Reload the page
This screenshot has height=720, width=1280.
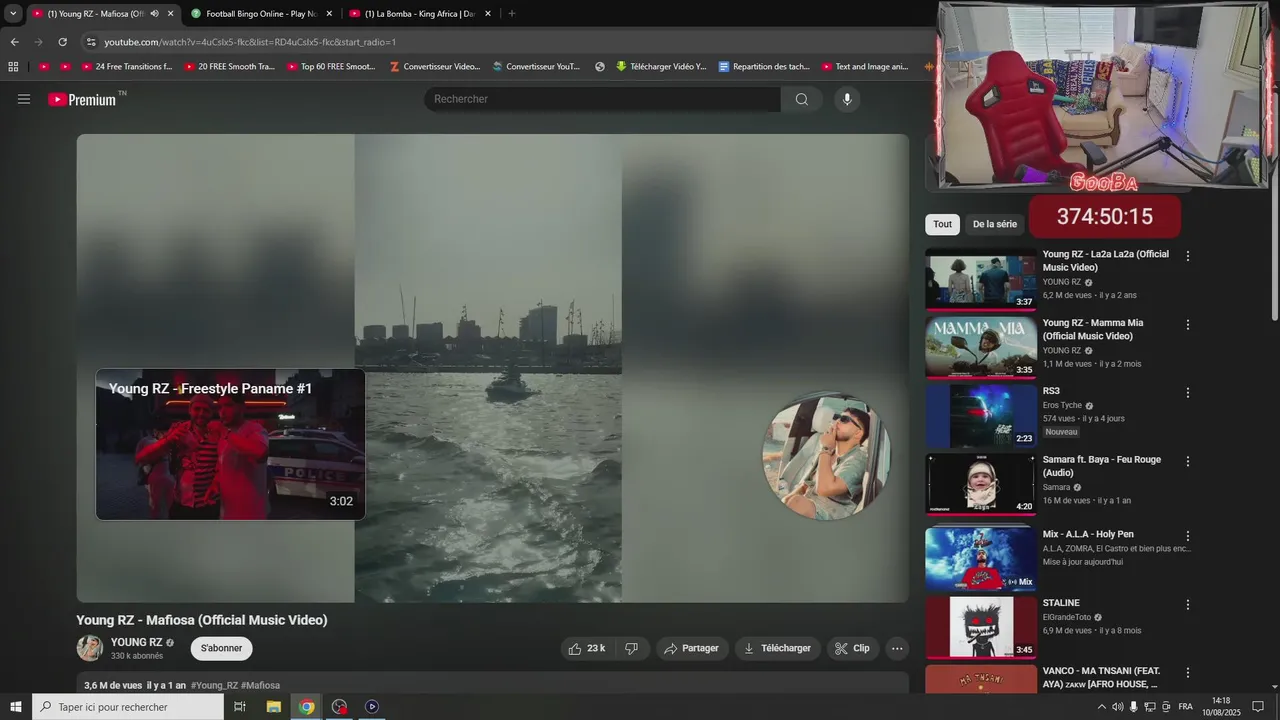click(x=62, y=42)
